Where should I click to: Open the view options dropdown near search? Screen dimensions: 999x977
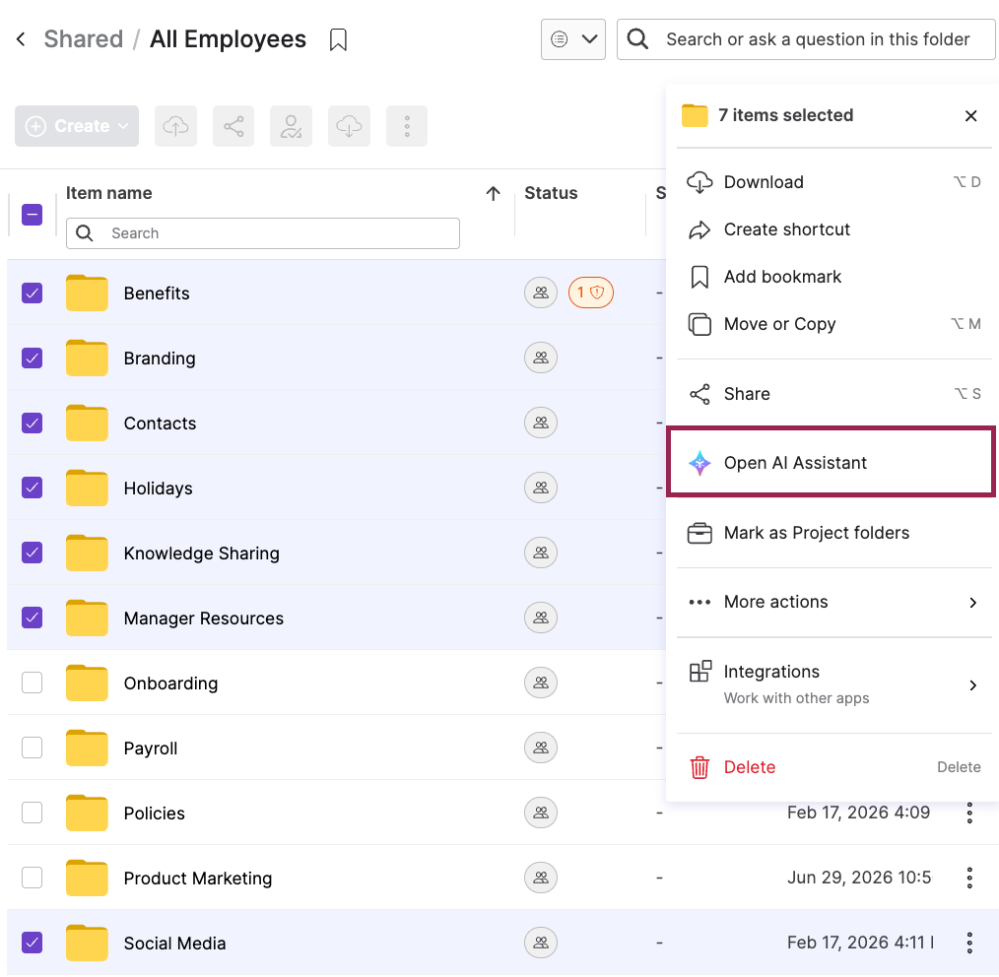[x=573, y=40]
